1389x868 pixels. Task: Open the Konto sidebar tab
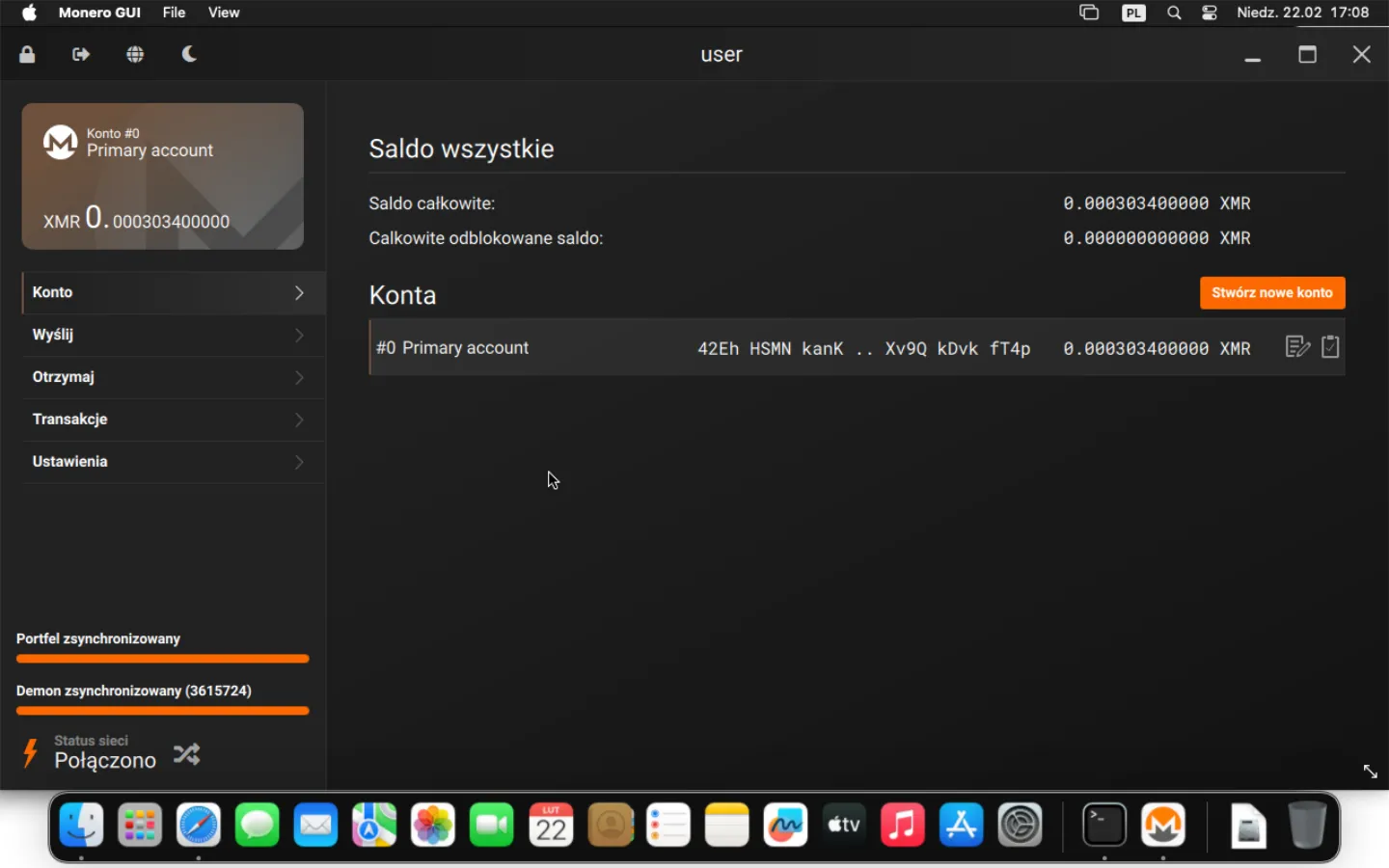click(174, 292)
